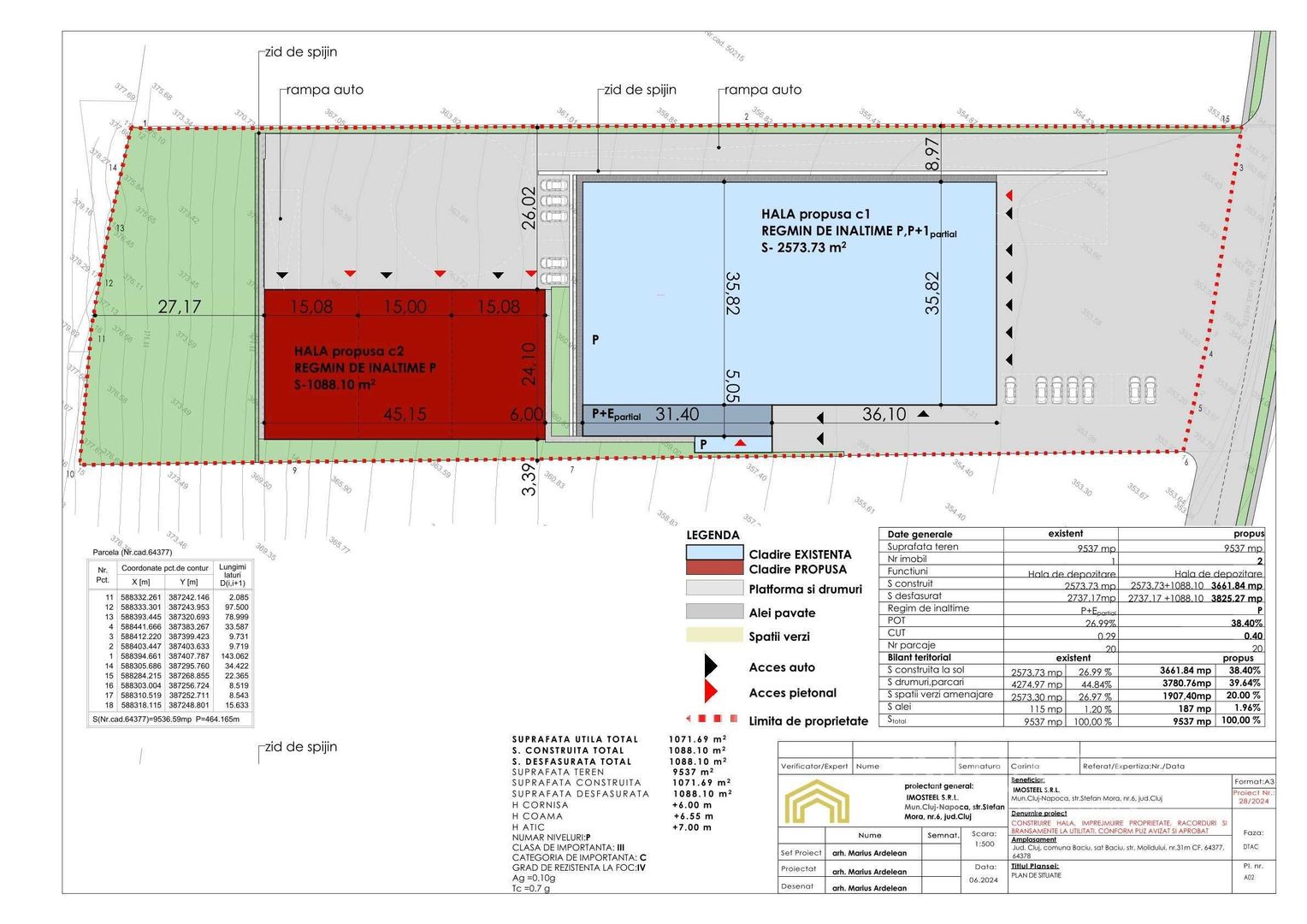This screenshot has width=1307, height=924.
Task: Click the parked cars left of hall c1
Action: click(554, 201)
